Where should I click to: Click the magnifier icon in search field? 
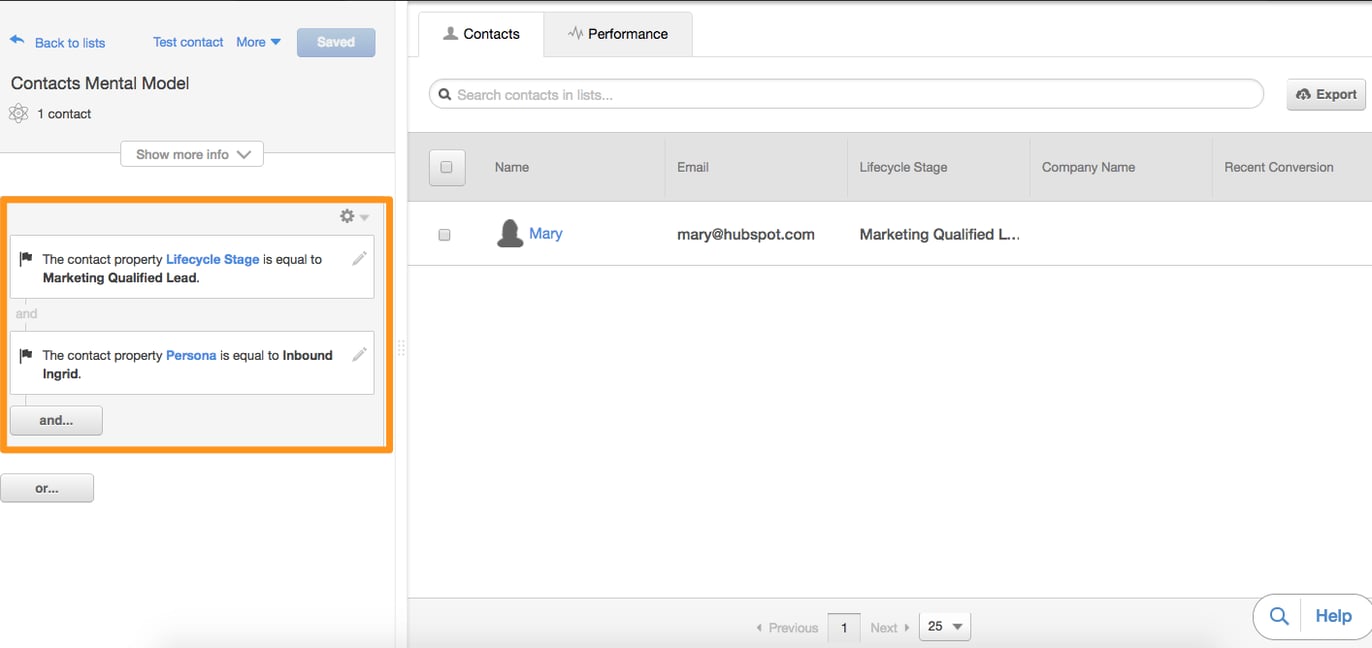click(446, 94)
